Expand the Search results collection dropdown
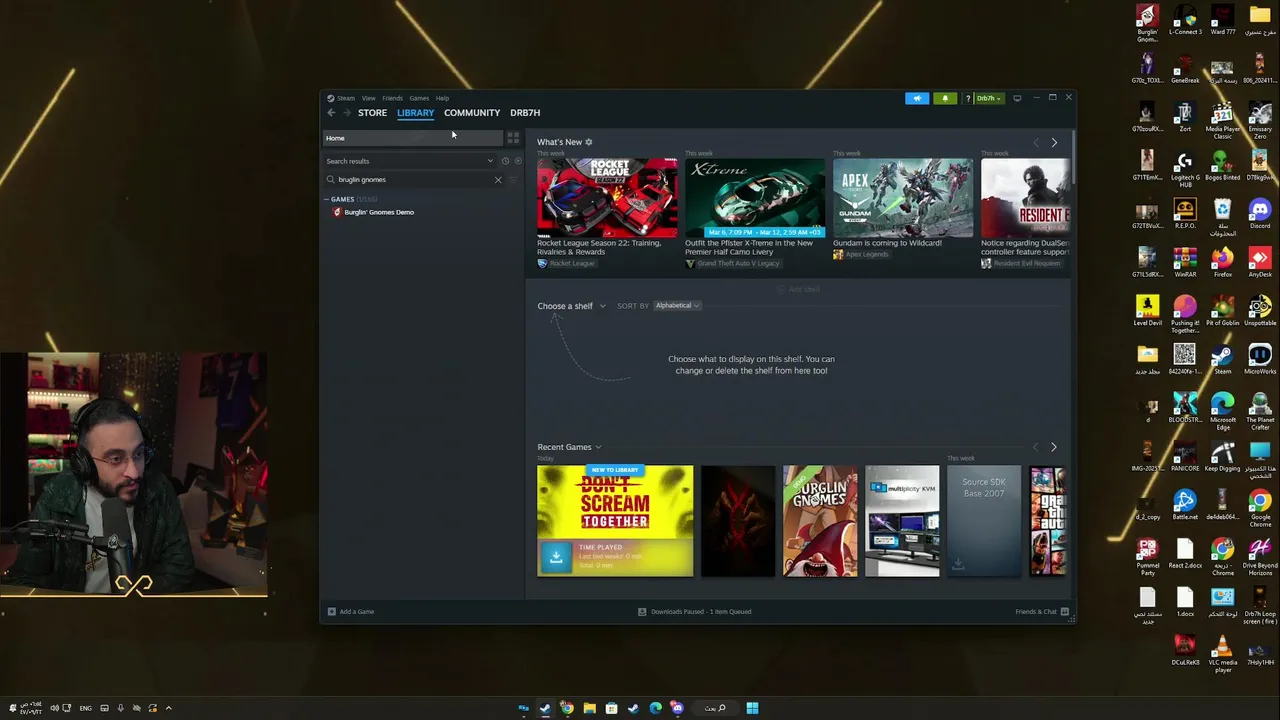The height and width of the screenshot is (720, 1280). click(x=490, y=161)
